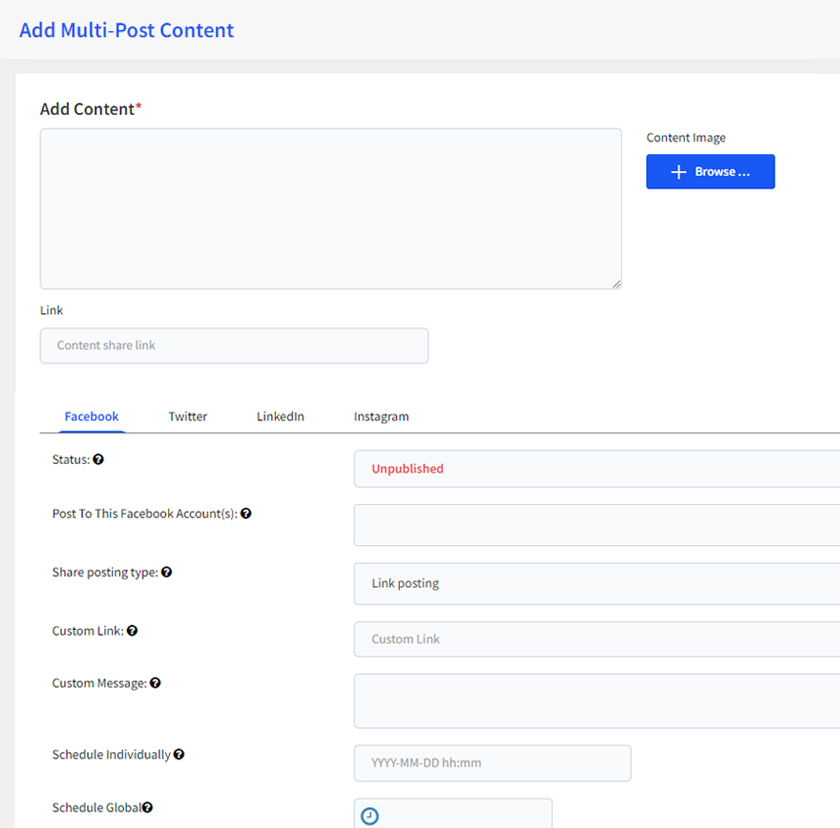Image resolution: width=840 pixels, height=828 pixels.
Task: Open the Facebook account(s) selection box
Action: click(597, 525)
